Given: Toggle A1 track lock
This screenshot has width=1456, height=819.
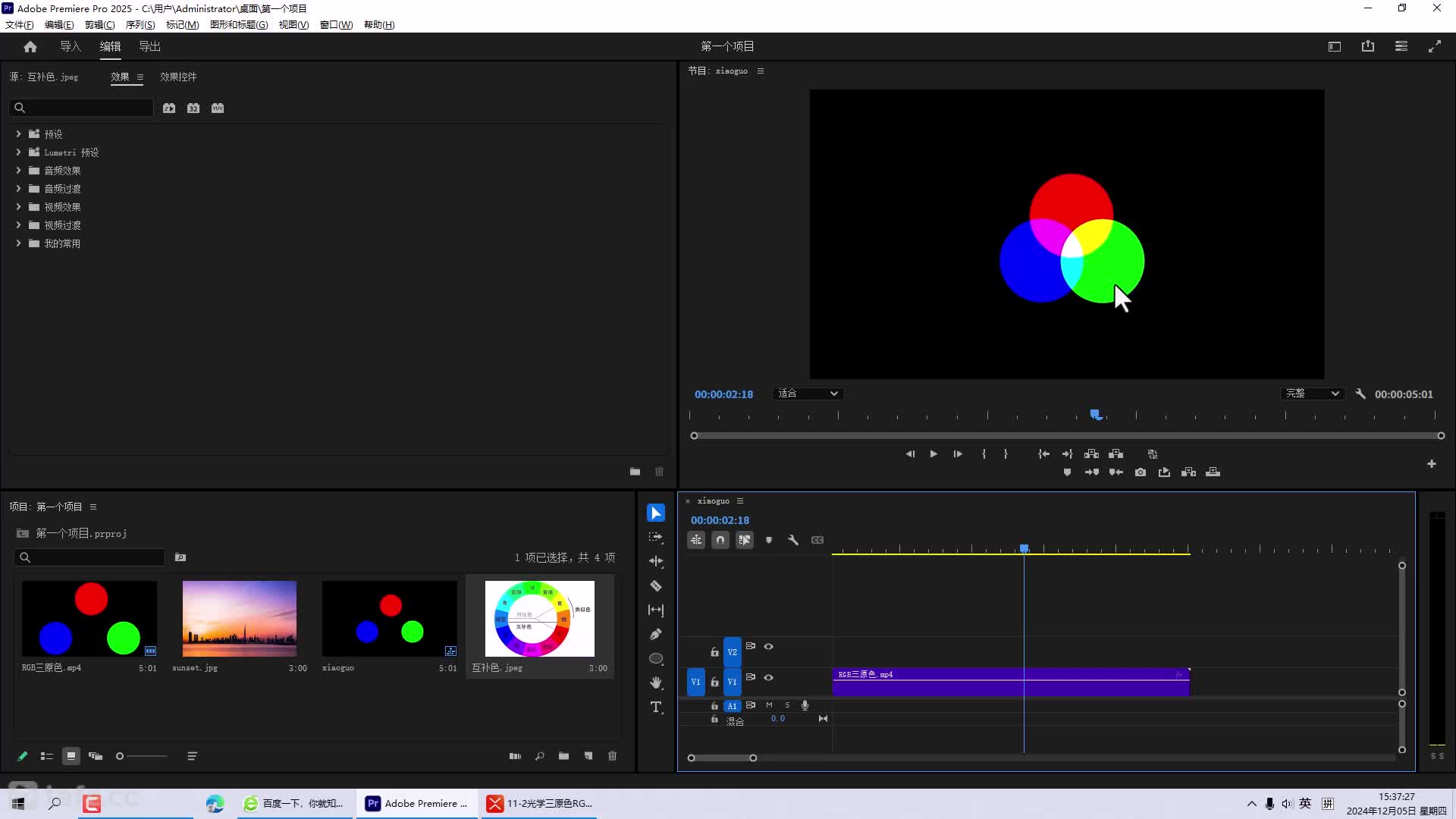Looking at the screenshot, I should tap(714, 705).
